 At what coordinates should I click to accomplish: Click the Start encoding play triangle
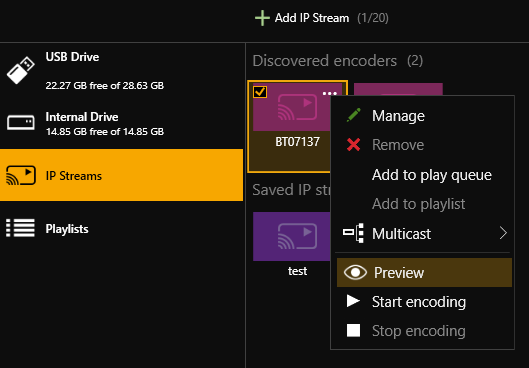tap(353, 301)
